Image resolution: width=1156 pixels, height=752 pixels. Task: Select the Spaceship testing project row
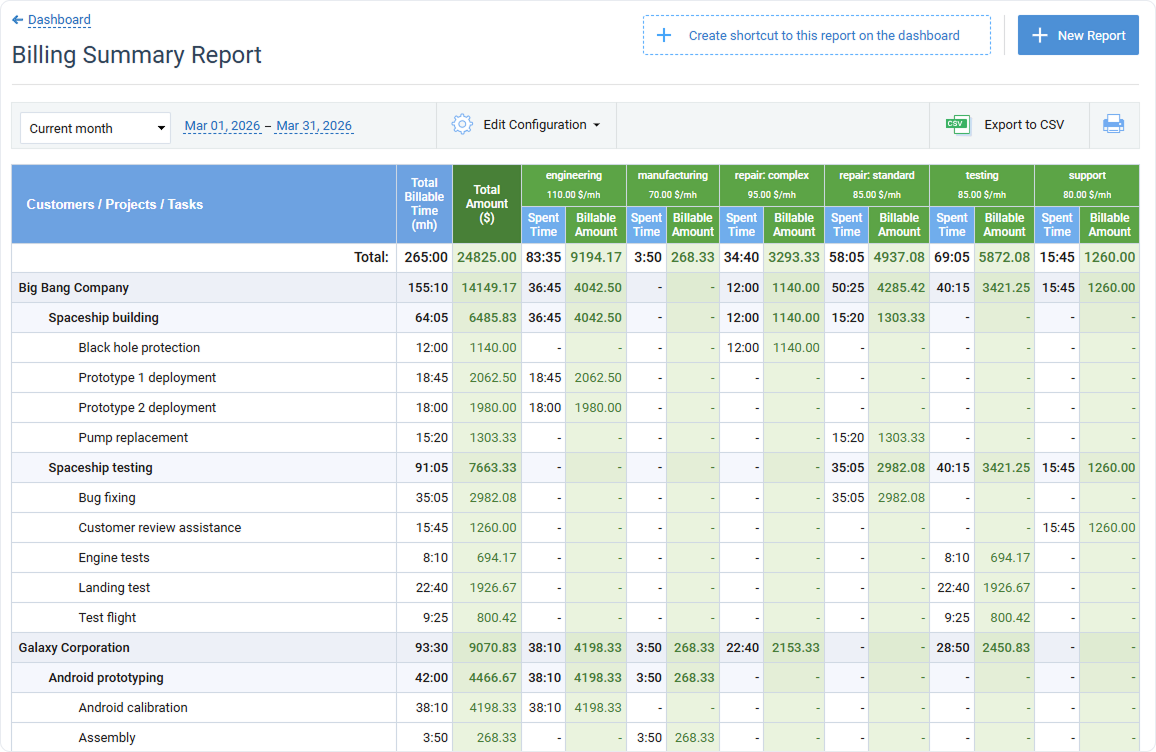pyautogui.click(x=100, y=467)
